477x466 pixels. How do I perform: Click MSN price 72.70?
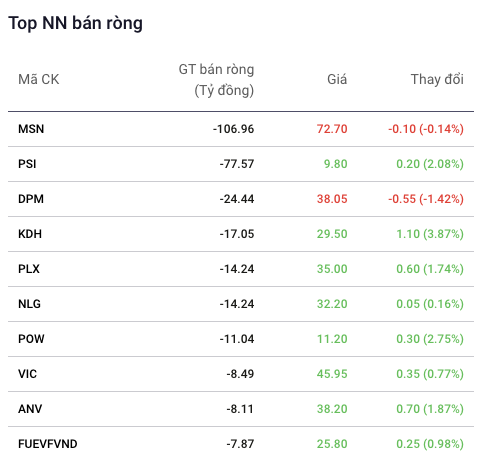(332, 129)
